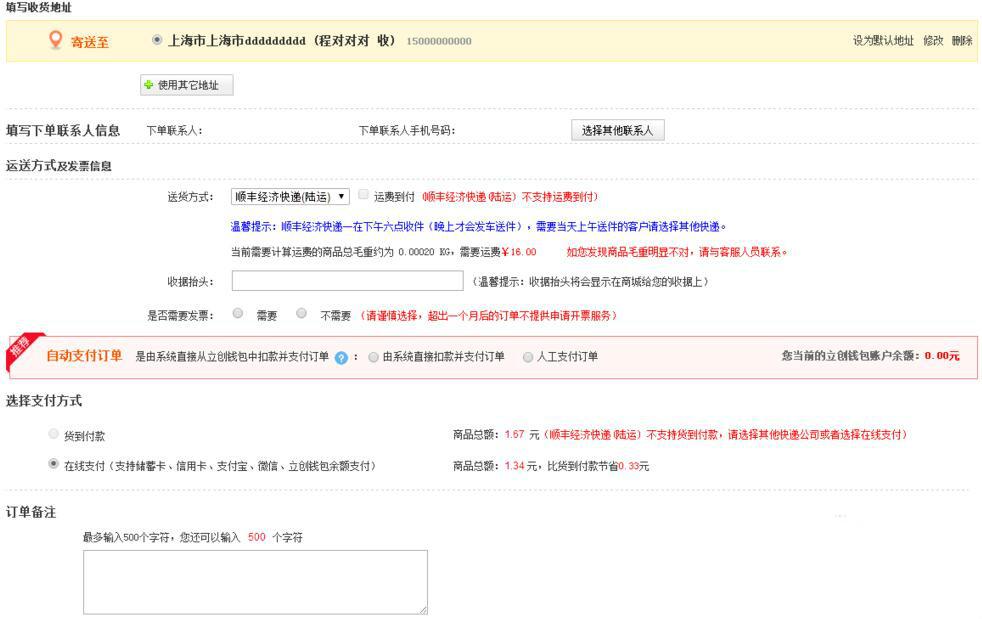Image resolution: width=982 pixels, height=619 pixels.
Task: Click the 订单备注 text area
Action: (x=255, y=581)
